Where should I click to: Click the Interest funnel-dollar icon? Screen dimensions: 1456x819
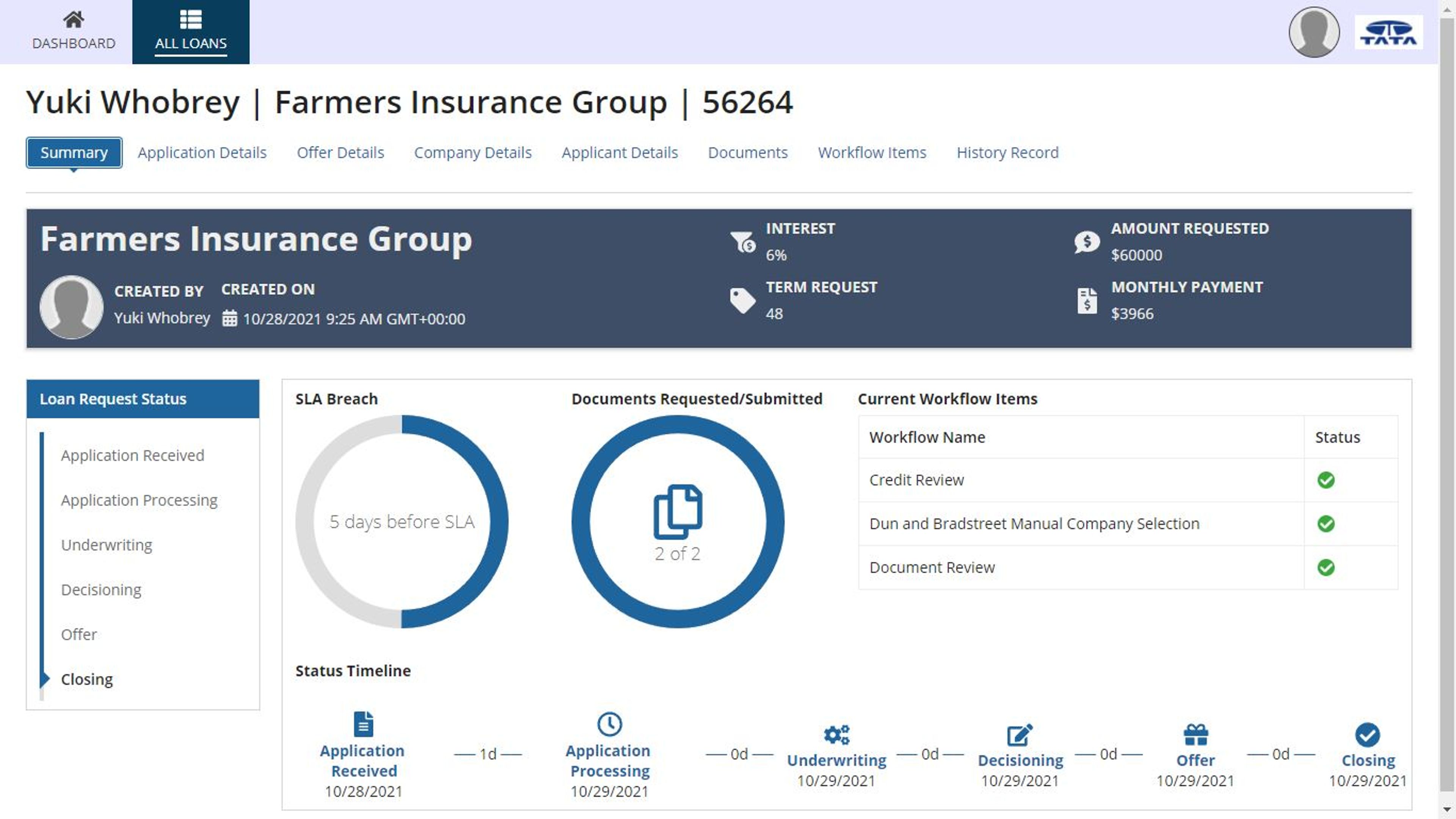pos(742,242)
